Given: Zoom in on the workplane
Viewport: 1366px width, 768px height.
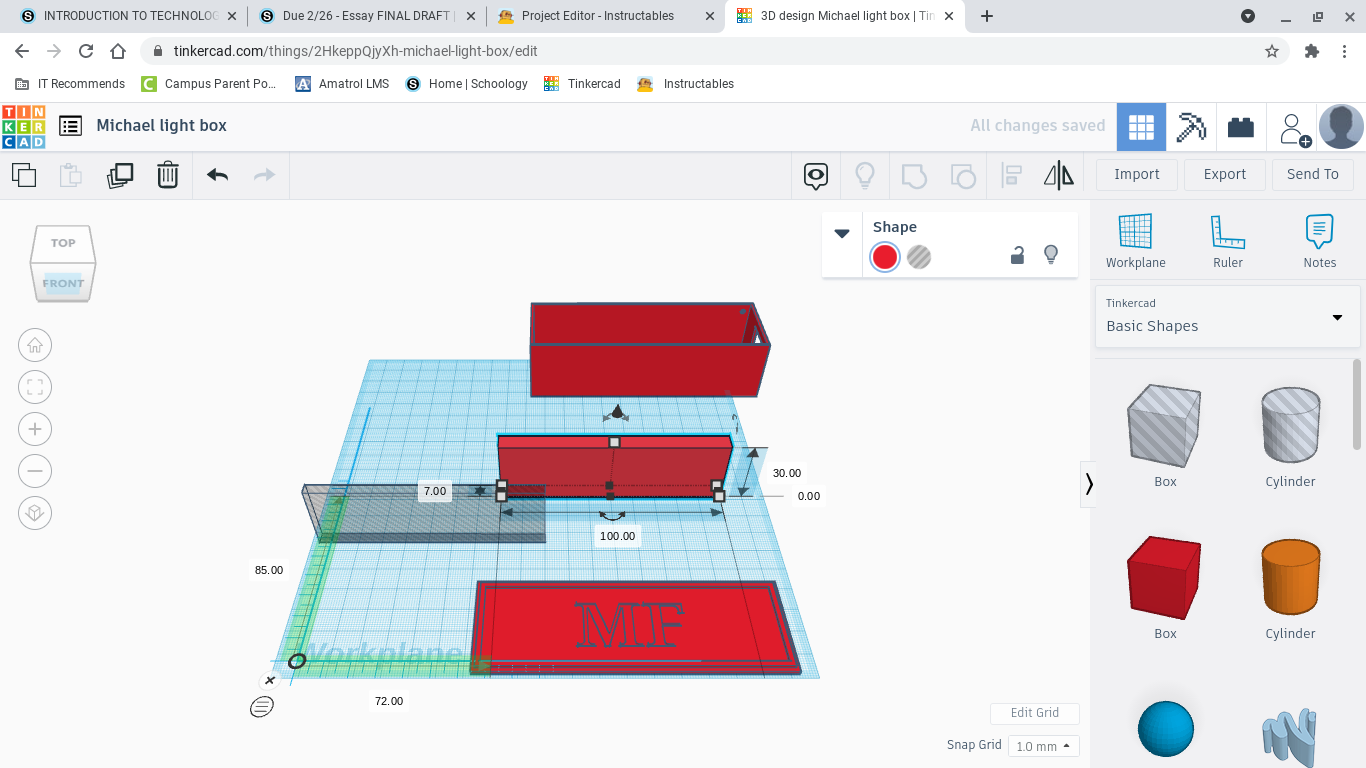Looking at the screenshot, I should click(35, 429).
